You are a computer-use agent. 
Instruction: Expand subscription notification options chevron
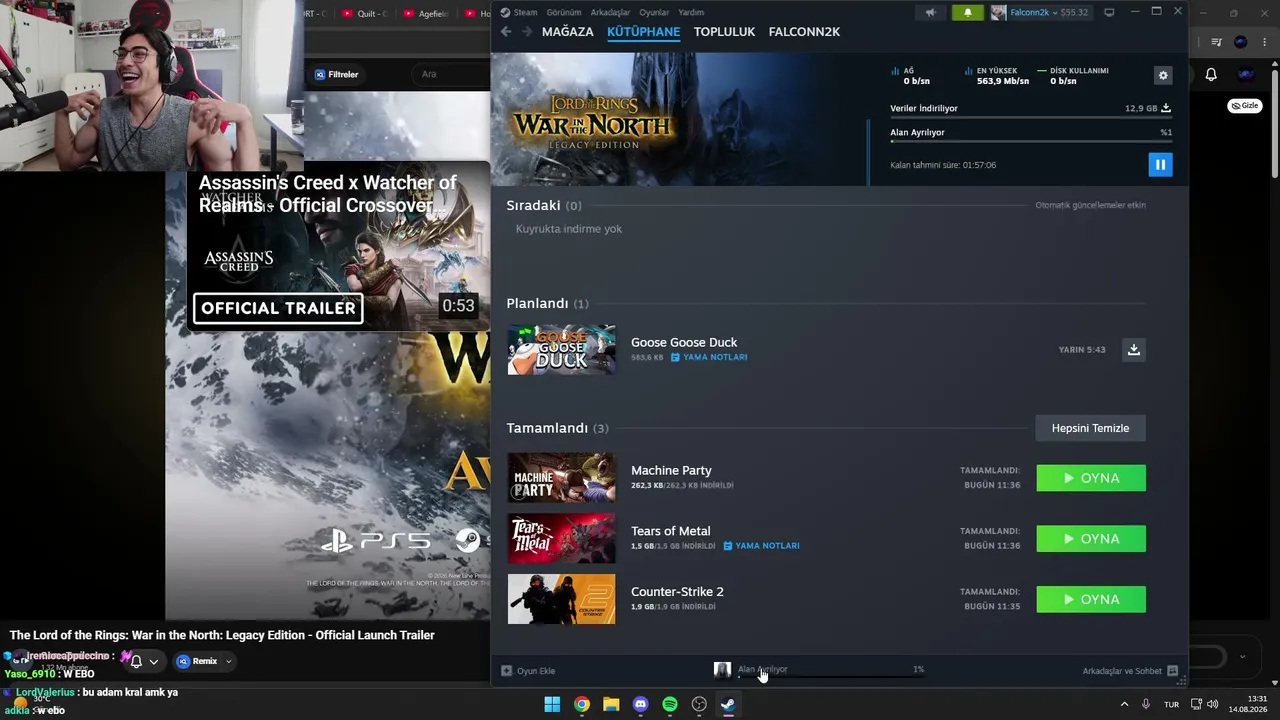click(x=153, y=661)
